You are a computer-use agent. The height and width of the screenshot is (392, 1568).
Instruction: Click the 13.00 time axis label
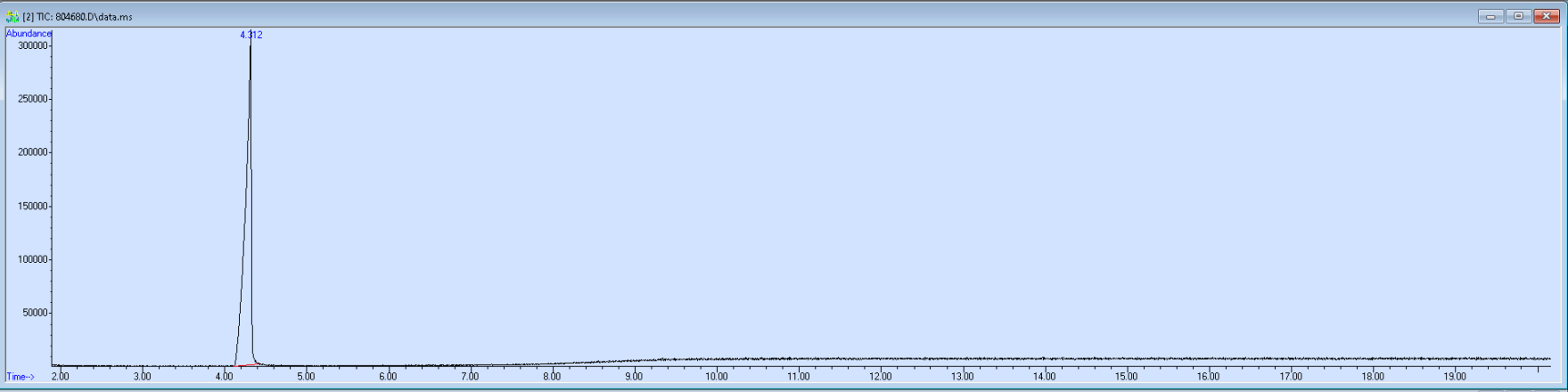[962, 377]
